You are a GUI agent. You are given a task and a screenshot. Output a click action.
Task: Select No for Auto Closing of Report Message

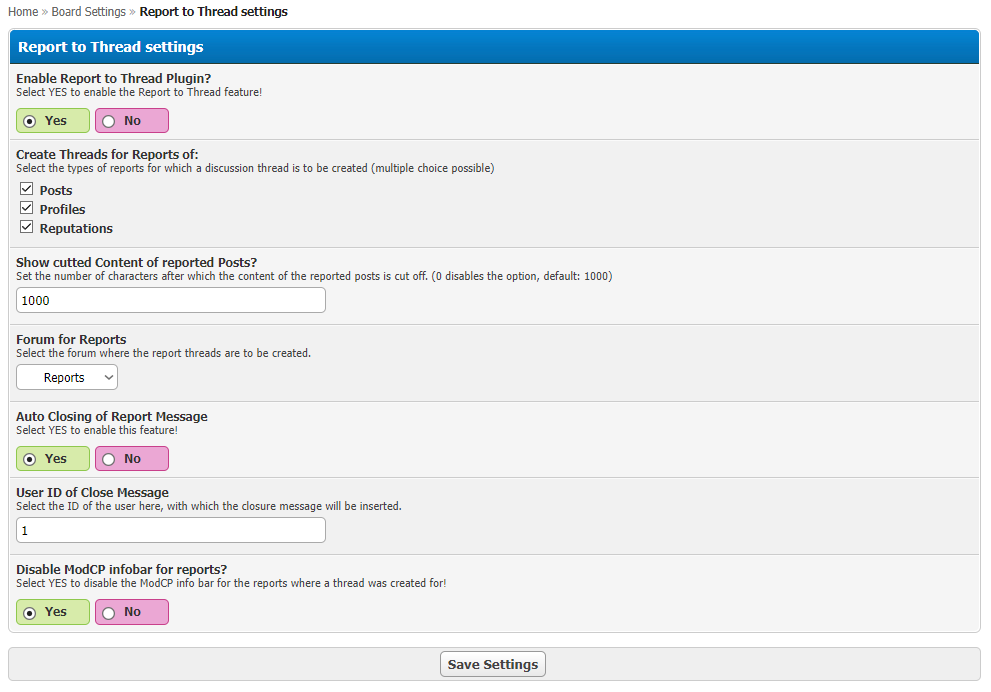(x=109, y=459)
